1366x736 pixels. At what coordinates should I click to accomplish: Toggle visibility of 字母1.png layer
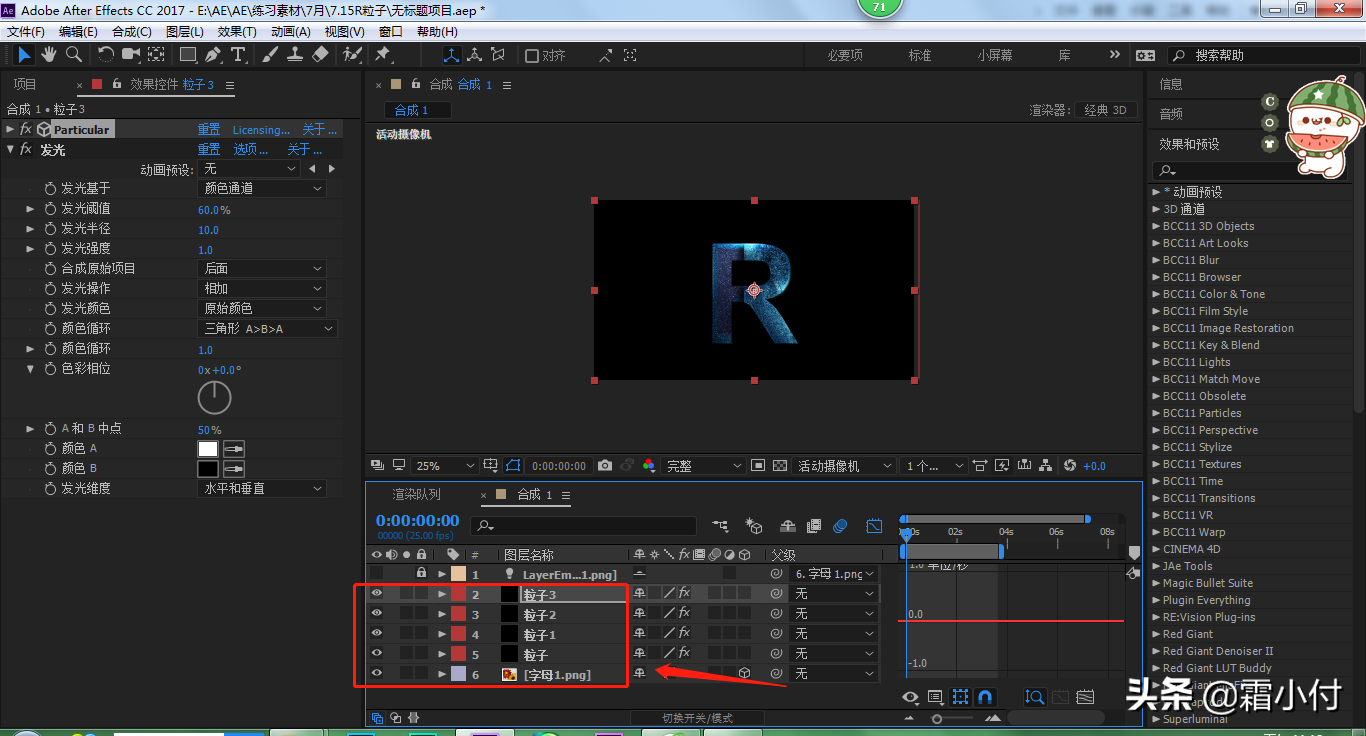point(377,674)
